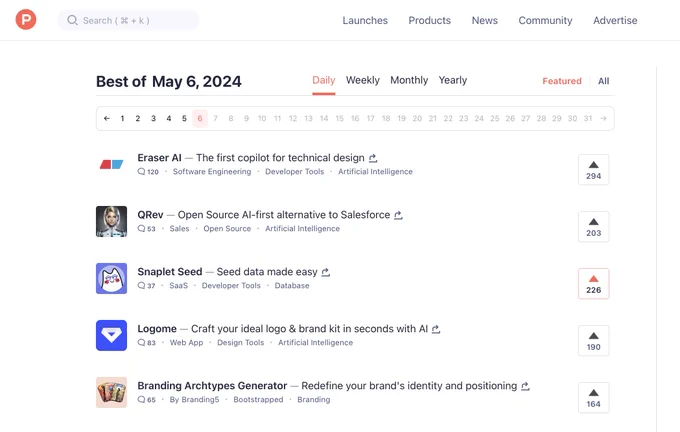Open the Products menu
Image resolution: width=680 pixels, height=432 pixels.
point(429,20)
